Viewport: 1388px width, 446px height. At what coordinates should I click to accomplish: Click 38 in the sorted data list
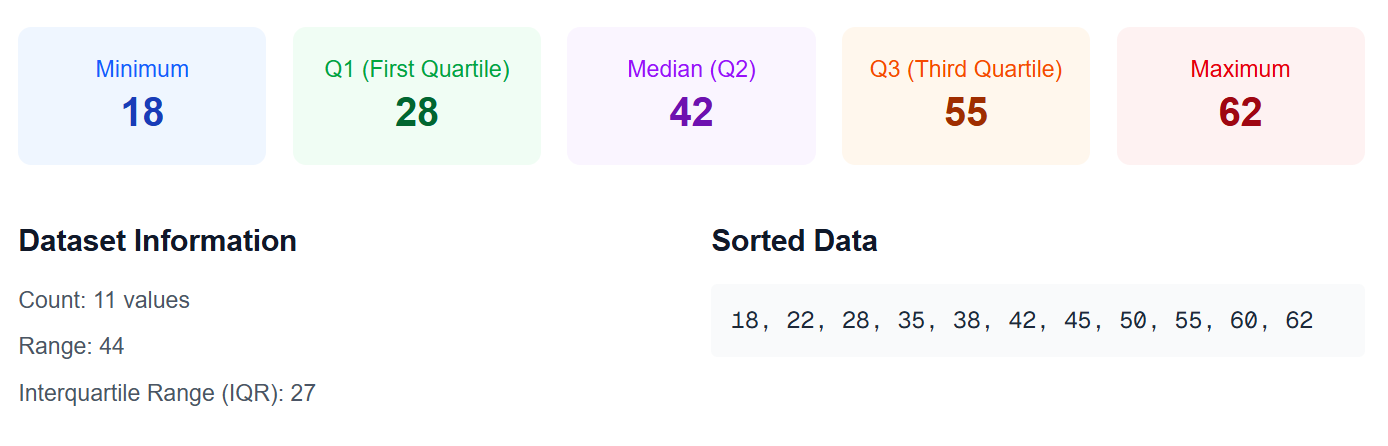click(x=966, y=321)
